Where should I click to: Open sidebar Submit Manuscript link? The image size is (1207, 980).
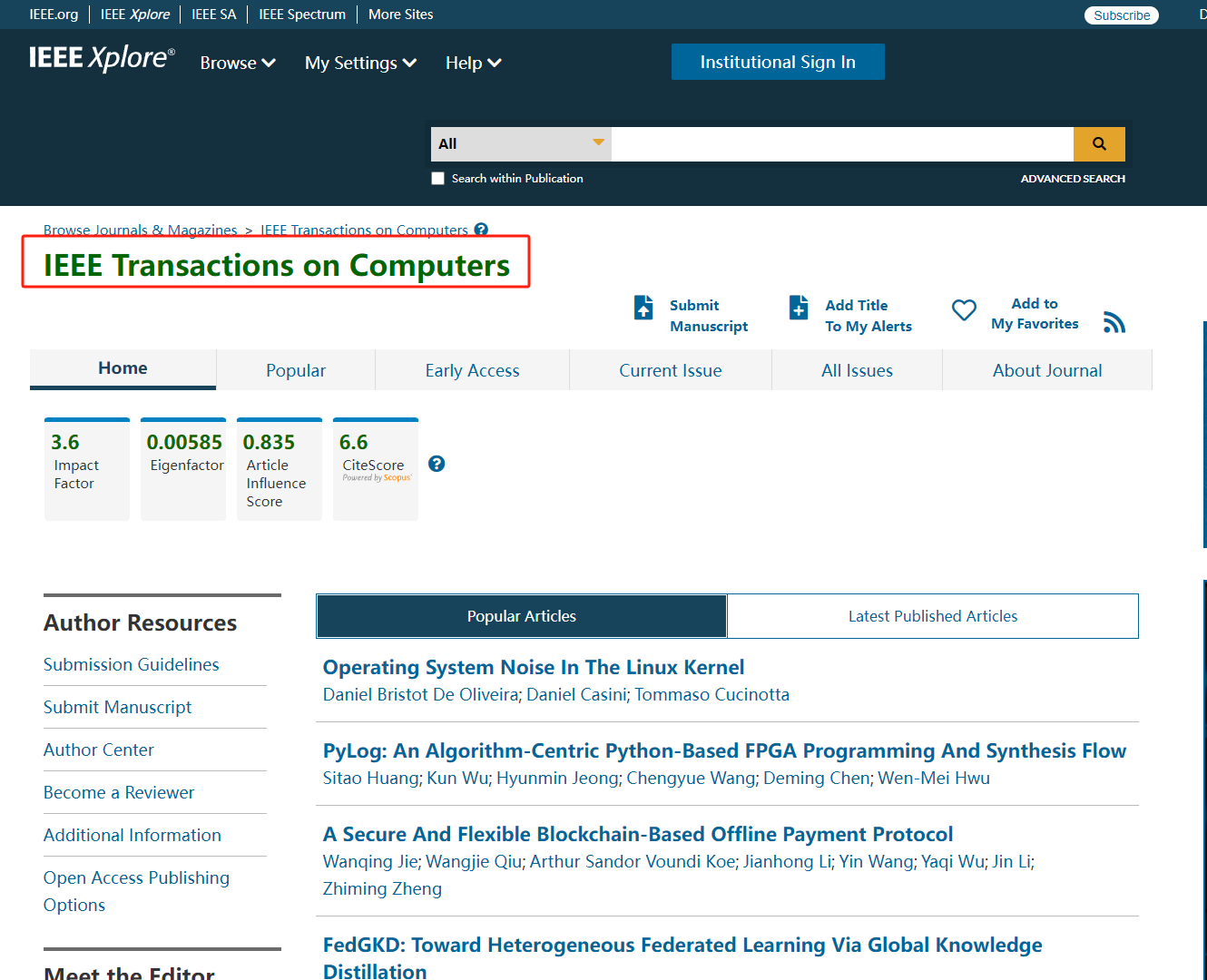coord(118,707)
